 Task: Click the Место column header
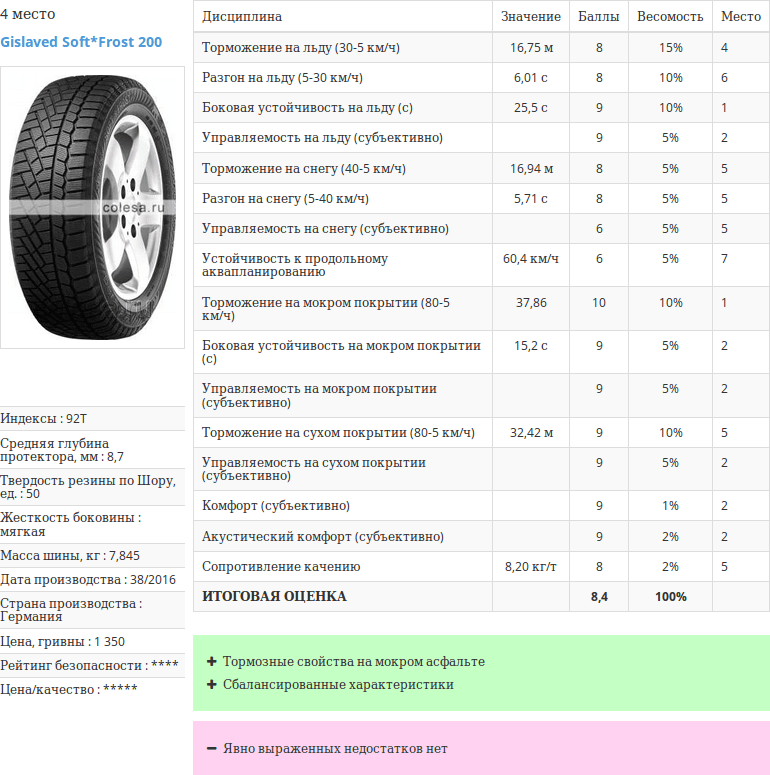tap(740, 17)
